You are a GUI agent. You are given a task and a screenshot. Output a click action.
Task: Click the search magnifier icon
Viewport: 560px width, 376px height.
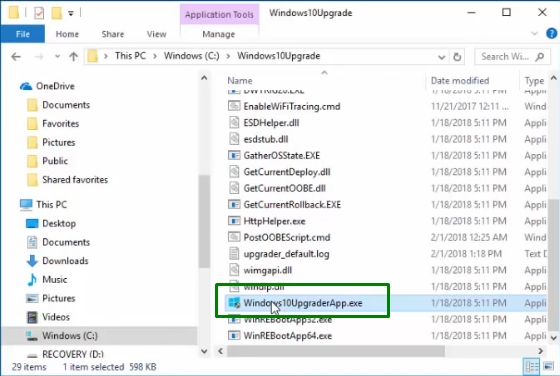pos(540,56)
